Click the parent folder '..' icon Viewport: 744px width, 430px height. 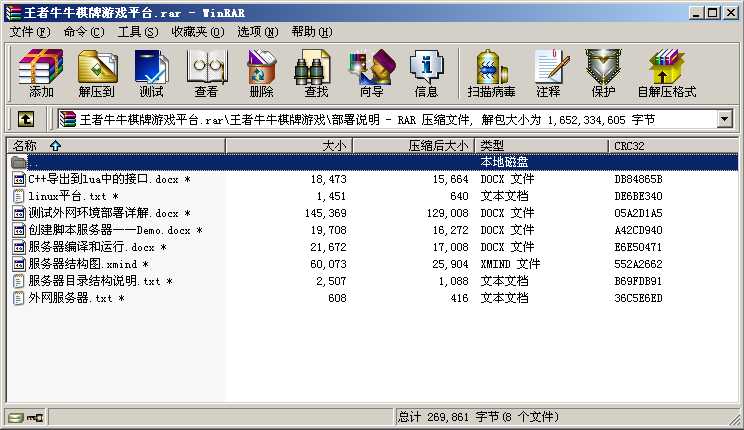(x=19, y=162)
